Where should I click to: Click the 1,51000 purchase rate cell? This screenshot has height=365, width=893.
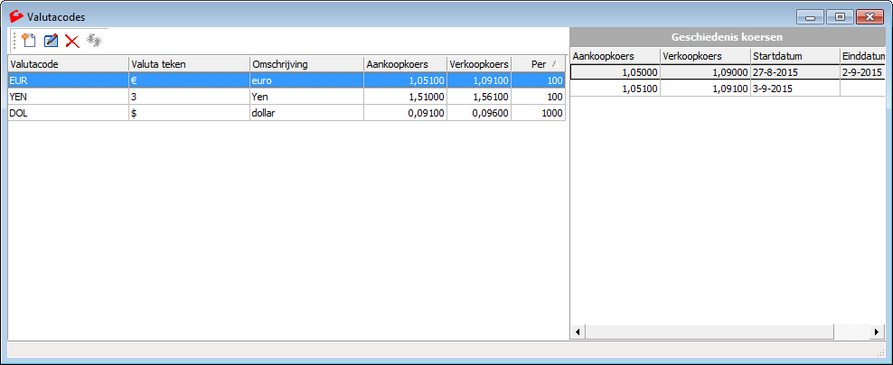405,97
